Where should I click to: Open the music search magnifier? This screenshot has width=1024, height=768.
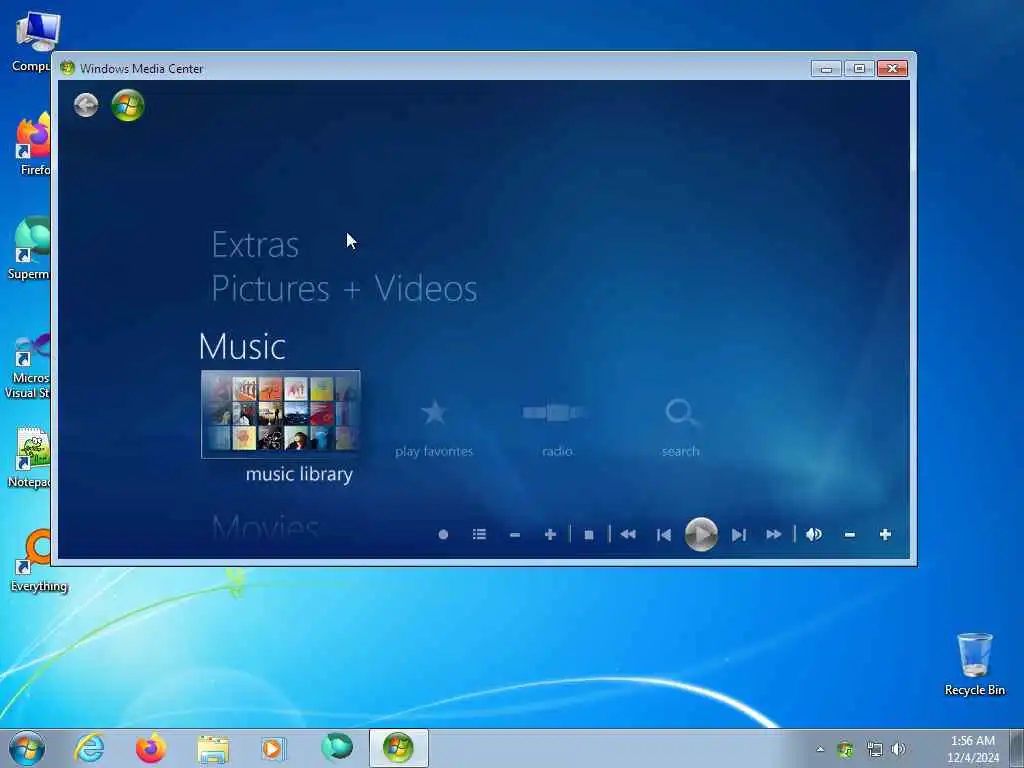pos(681,413)
